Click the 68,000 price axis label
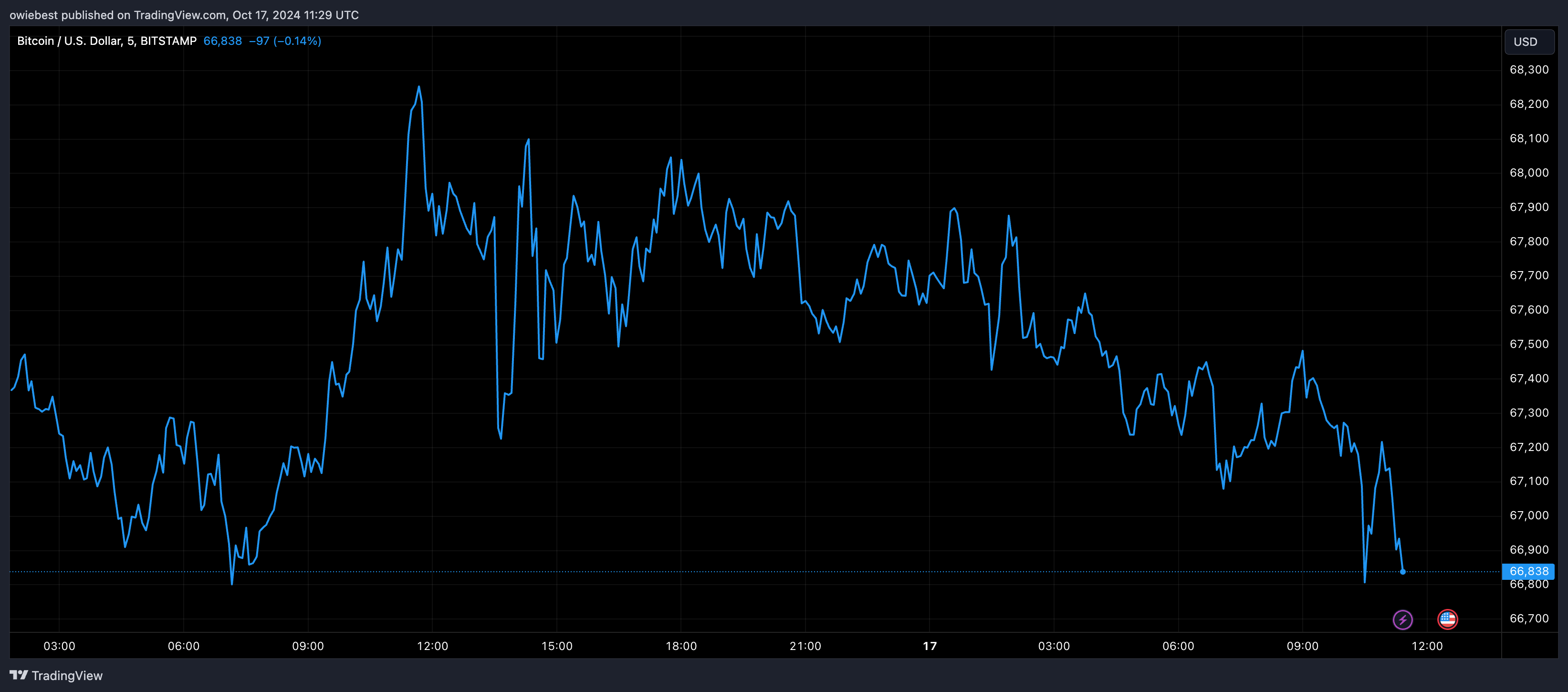1568x692 pixels. pyautogui.click(x=1528, y=173)
